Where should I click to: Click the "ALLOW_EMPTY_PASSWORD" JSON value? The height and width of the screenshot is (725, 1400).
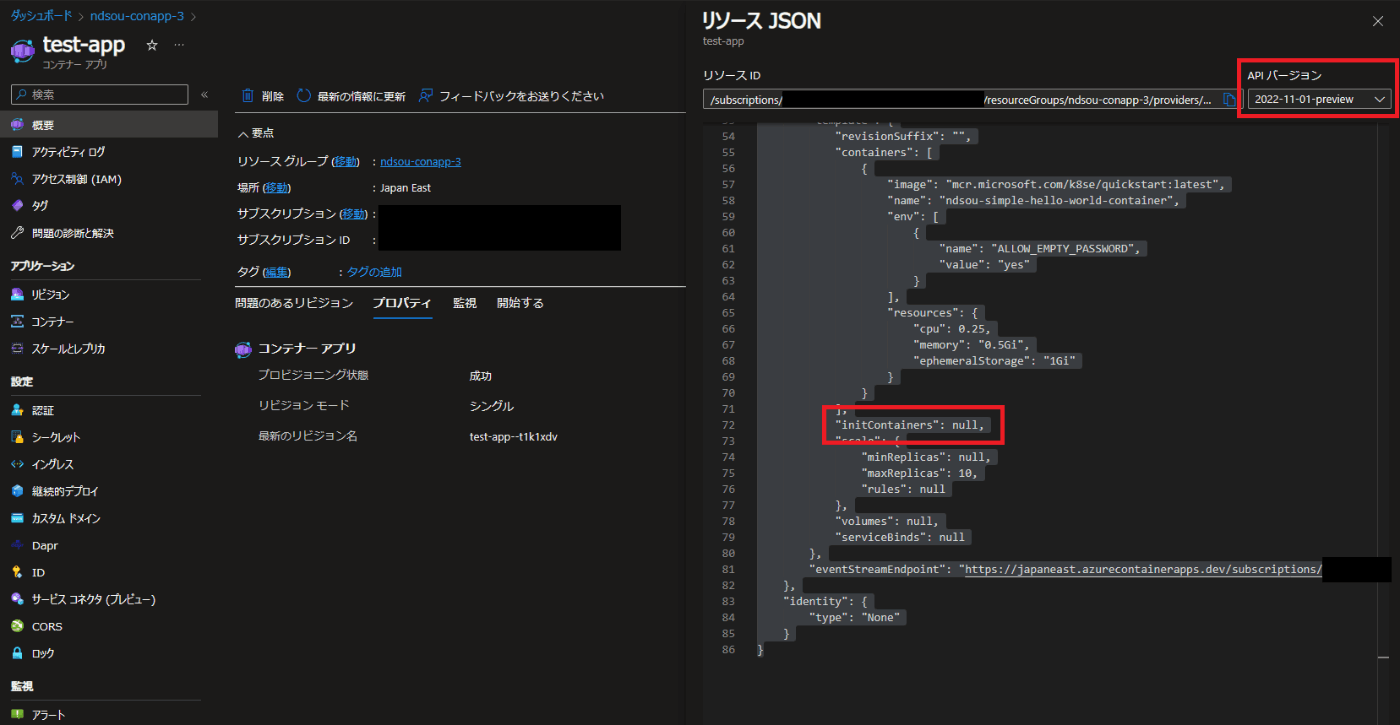(1061, 249)
